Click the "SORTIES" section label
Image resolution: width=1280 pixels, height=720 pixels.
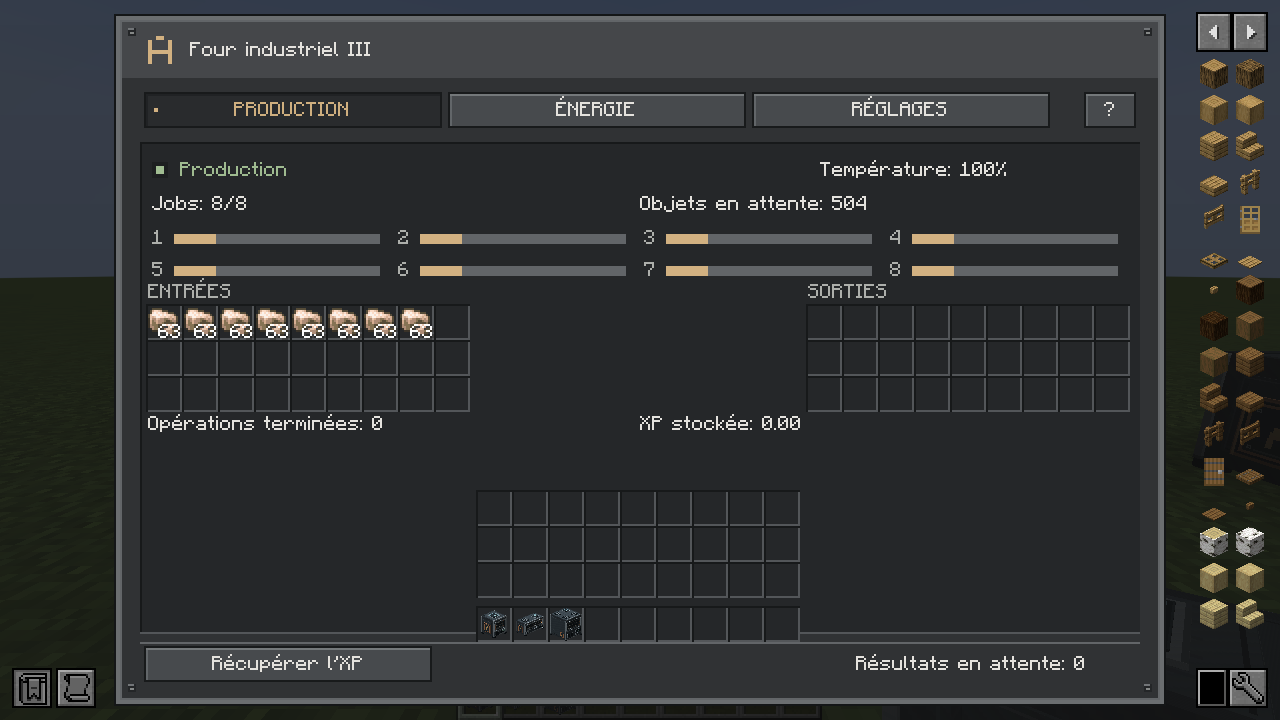(x=847, y=291)
